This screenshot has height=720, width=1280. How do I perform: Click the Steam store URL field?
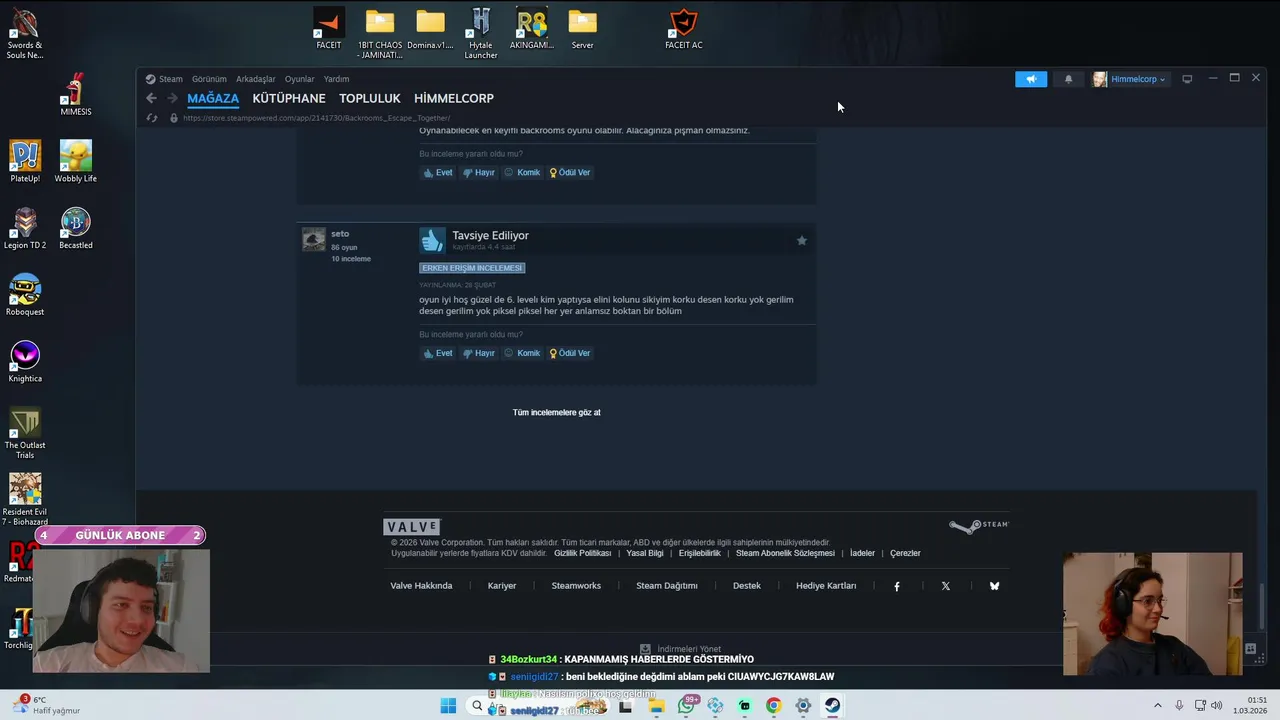coord(316,118)
